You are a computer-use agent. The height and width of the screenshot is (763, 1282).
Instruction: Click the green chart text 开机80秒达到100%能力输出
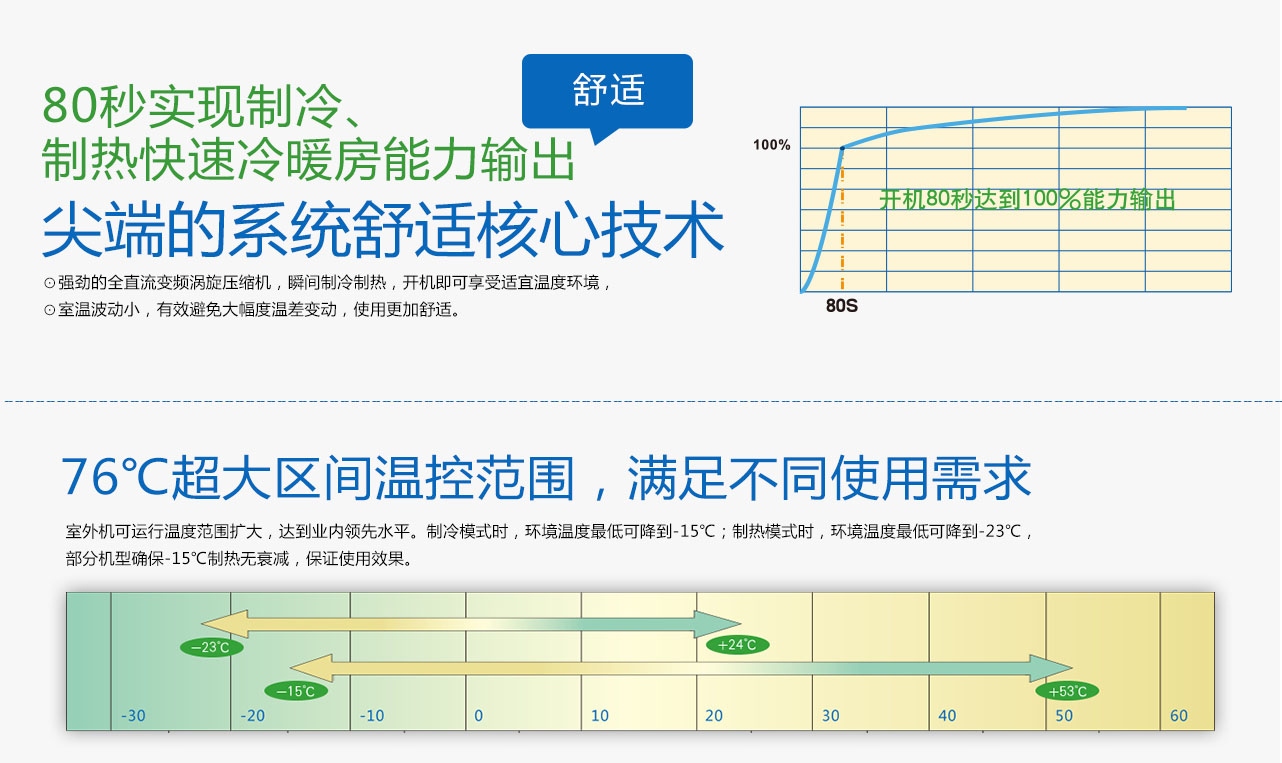point(1027,200)
